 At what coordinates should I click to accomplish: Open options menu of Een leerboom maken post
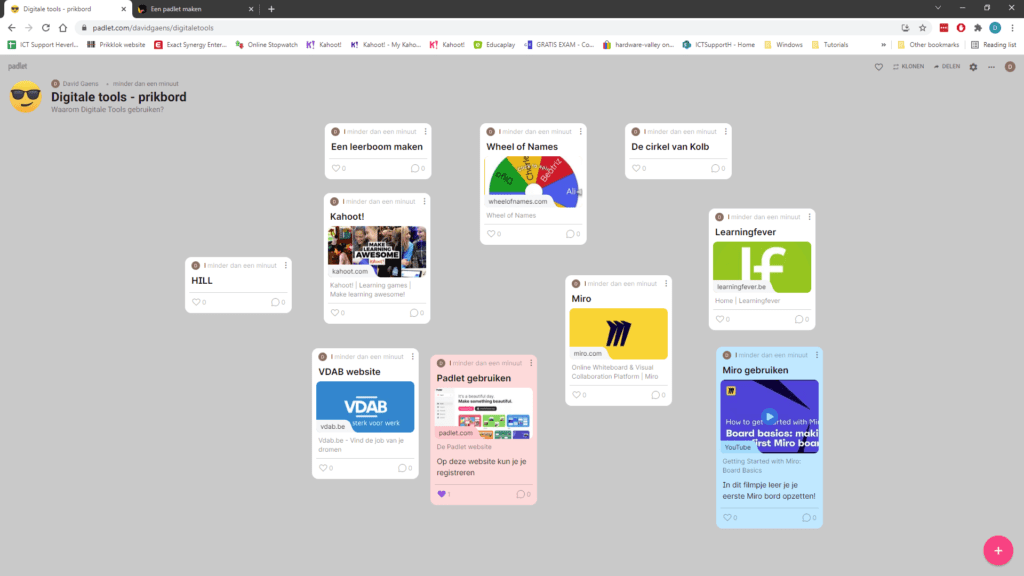[426, 131]
